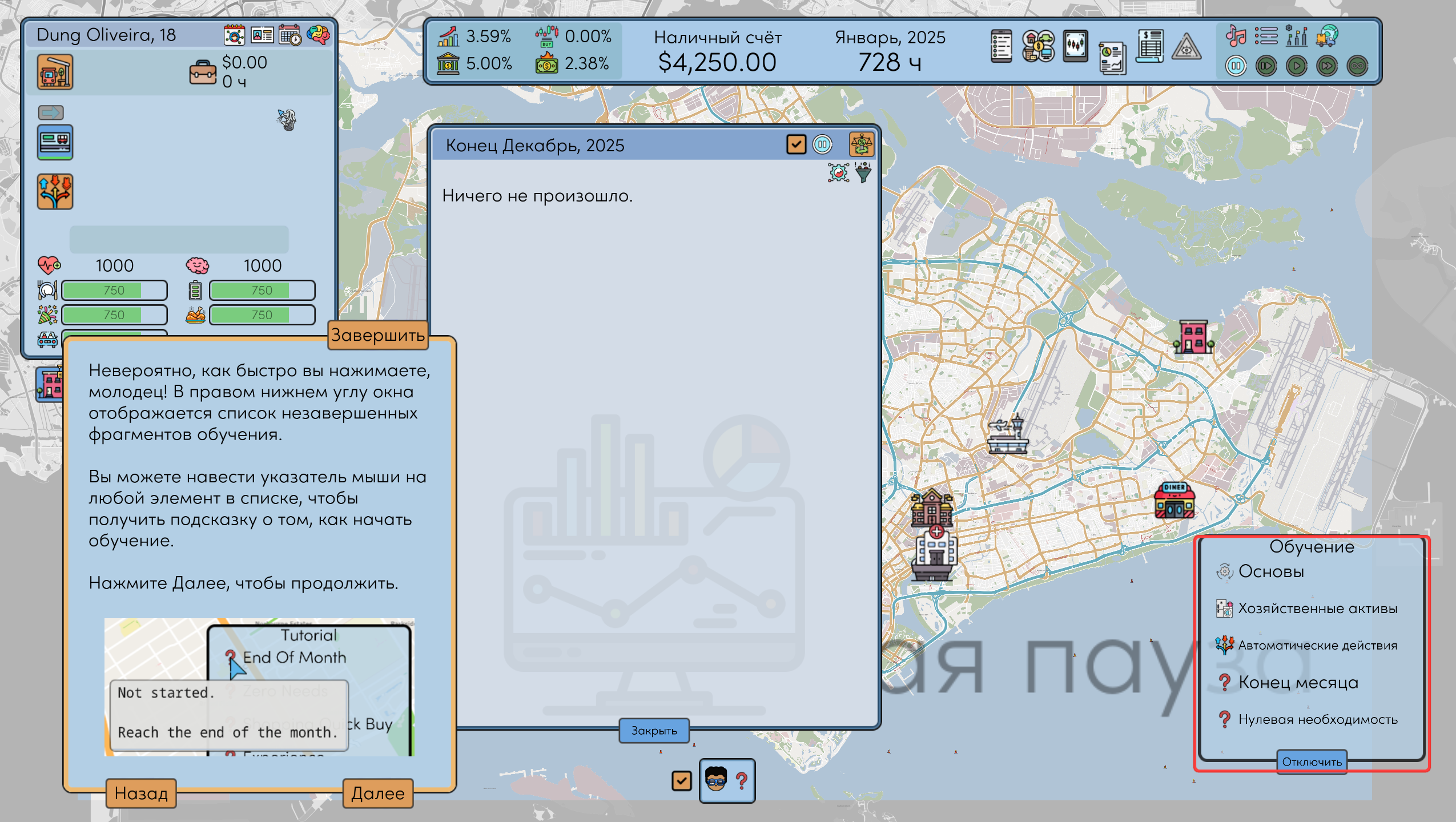1456x822 pixels.
Task: Click the energy need bar with battery icon
Action: 262,291
